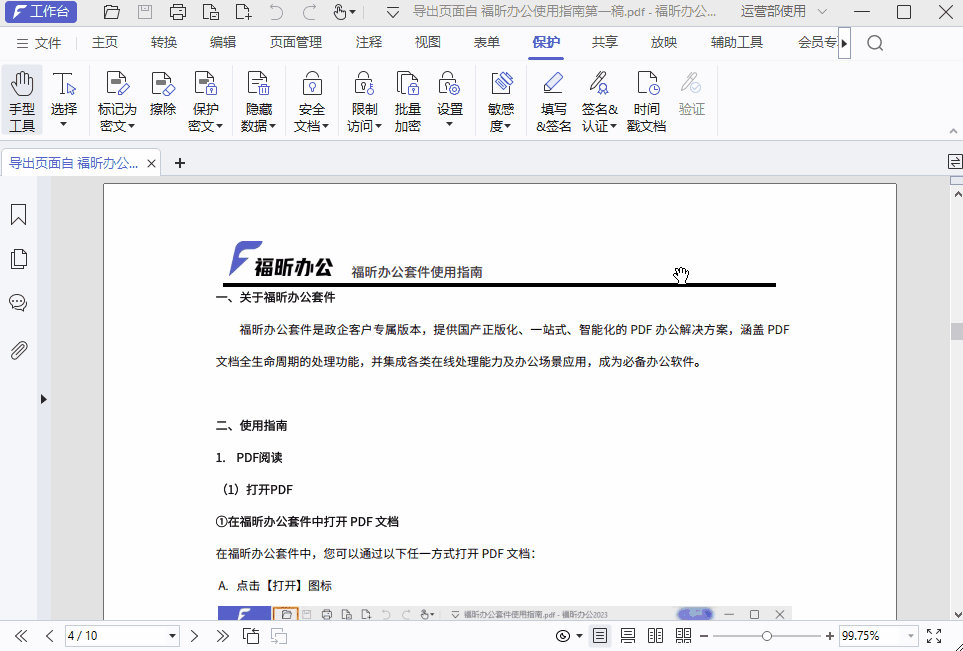
Task: Enable facing pages view mode
Action: [x=655, y=636]
